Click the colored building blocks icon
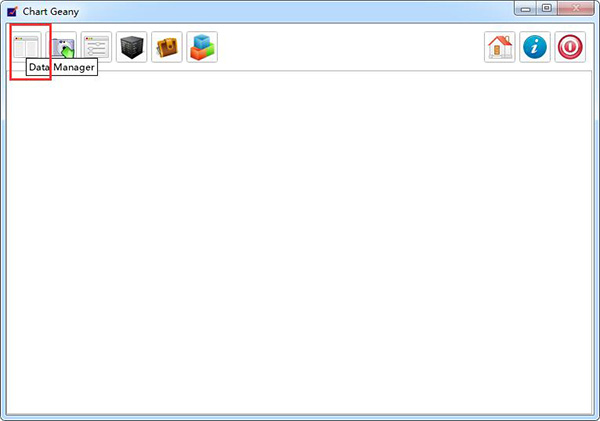Image resolution: width=600 pixels, height=421 pixels. tap(202, 47)
